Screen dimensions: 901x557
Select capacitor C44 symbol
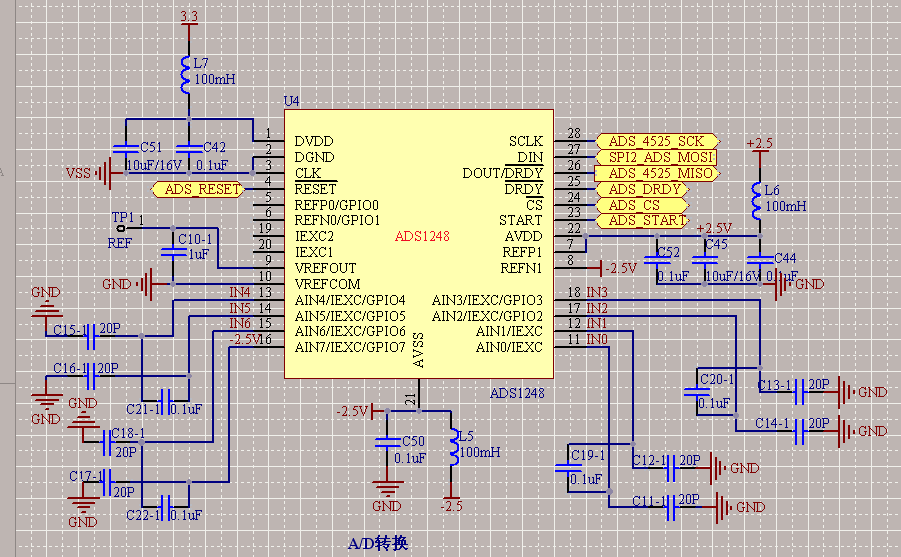760,260
